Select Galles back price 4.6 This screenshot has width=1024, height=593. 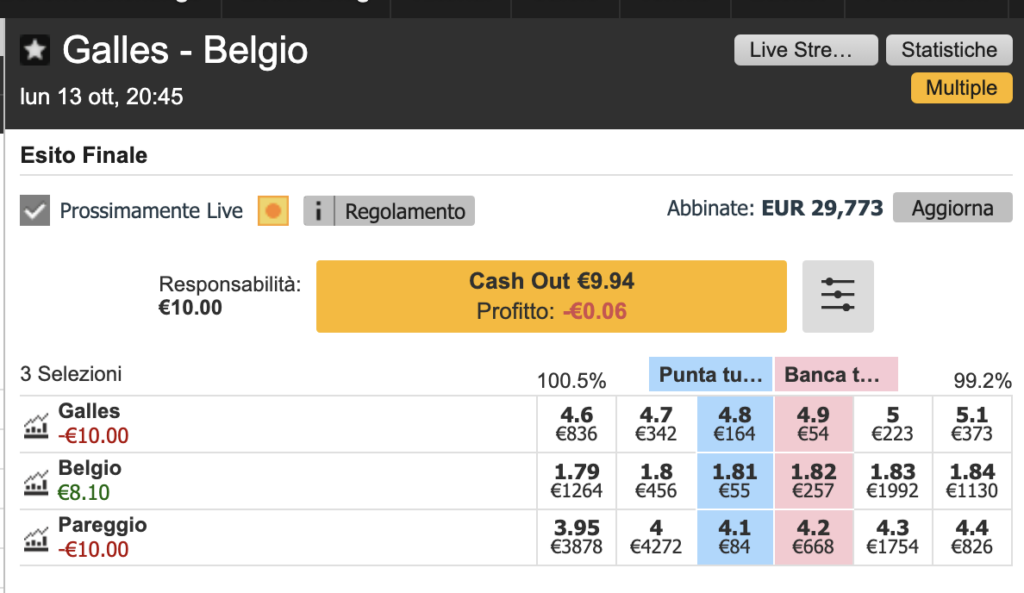click(x=576, y=424)
